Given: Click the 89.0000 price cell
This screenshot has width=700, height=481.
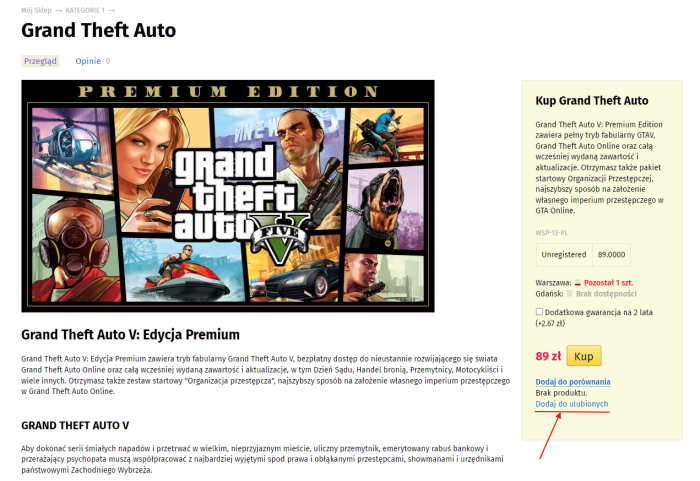Looking at the screenshot, I should (612, 255).
